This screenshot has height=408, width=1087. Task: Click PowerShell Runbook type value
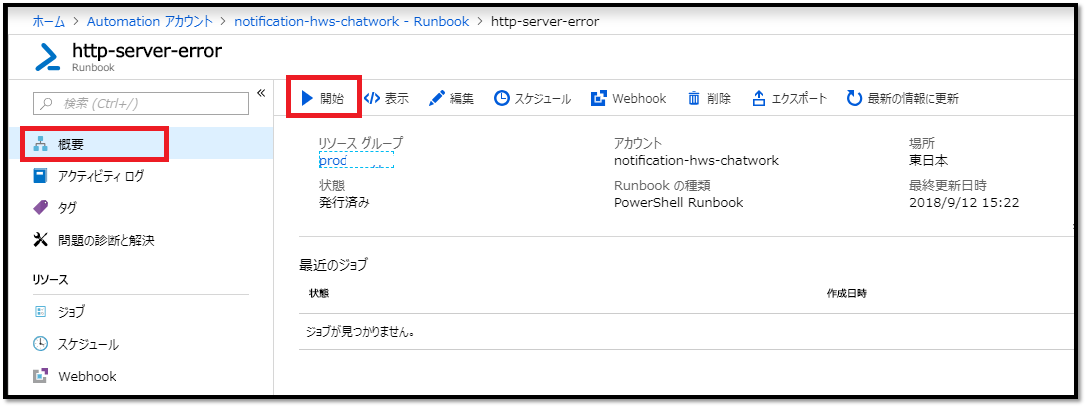pyautogui.click(x=679, y=203)
